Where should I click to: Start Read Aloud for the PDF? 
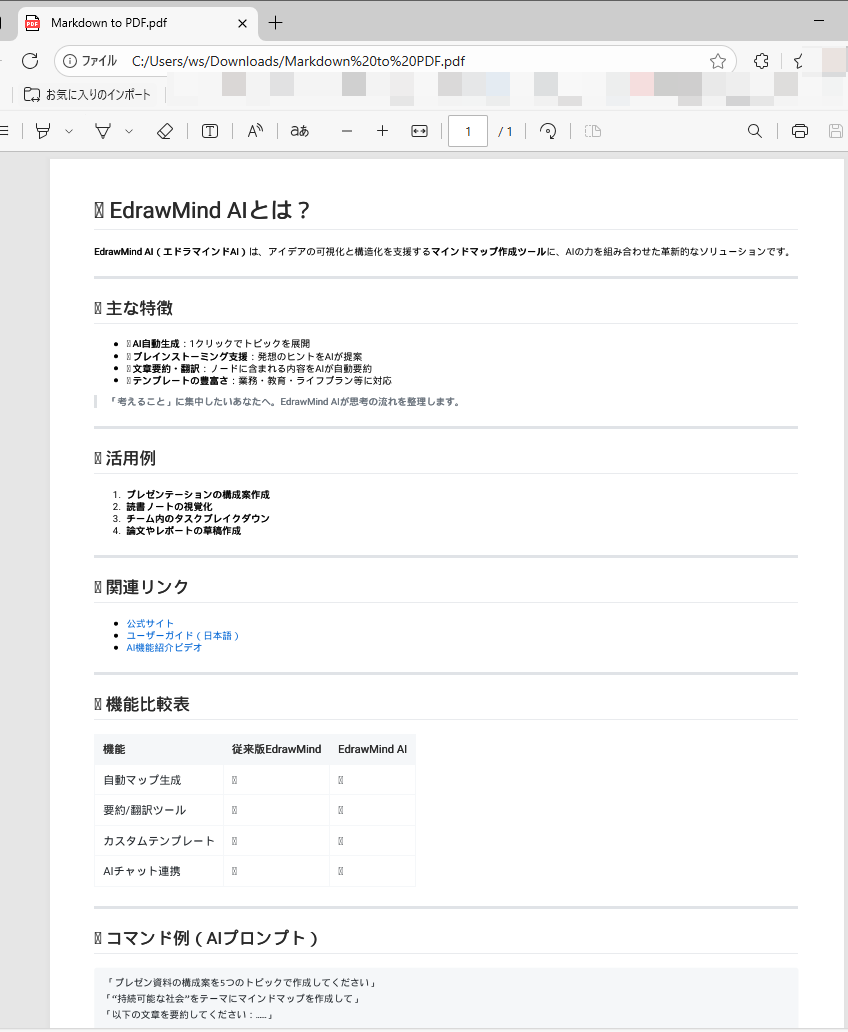pyautogui.click(x=254, y=131)
